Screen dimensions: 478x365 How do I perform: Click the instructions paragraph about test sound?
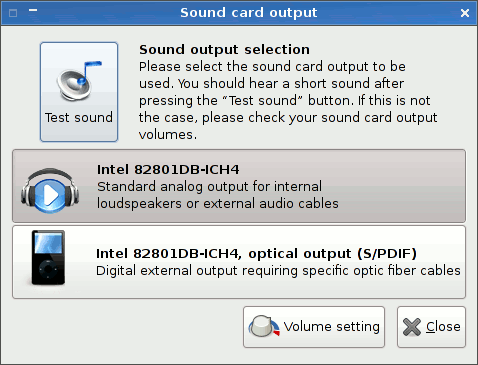click(x=288, y=101)
